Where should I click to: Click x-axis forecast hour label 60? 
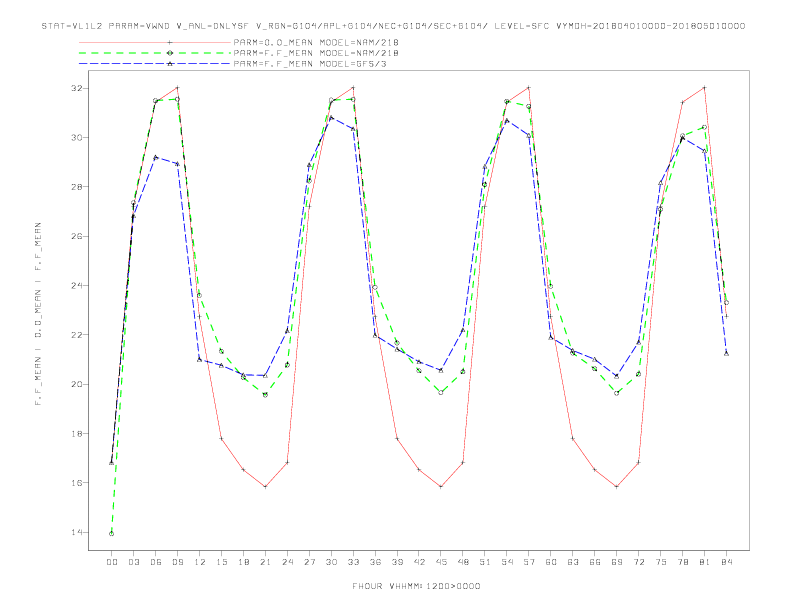(x=551, y=562)
